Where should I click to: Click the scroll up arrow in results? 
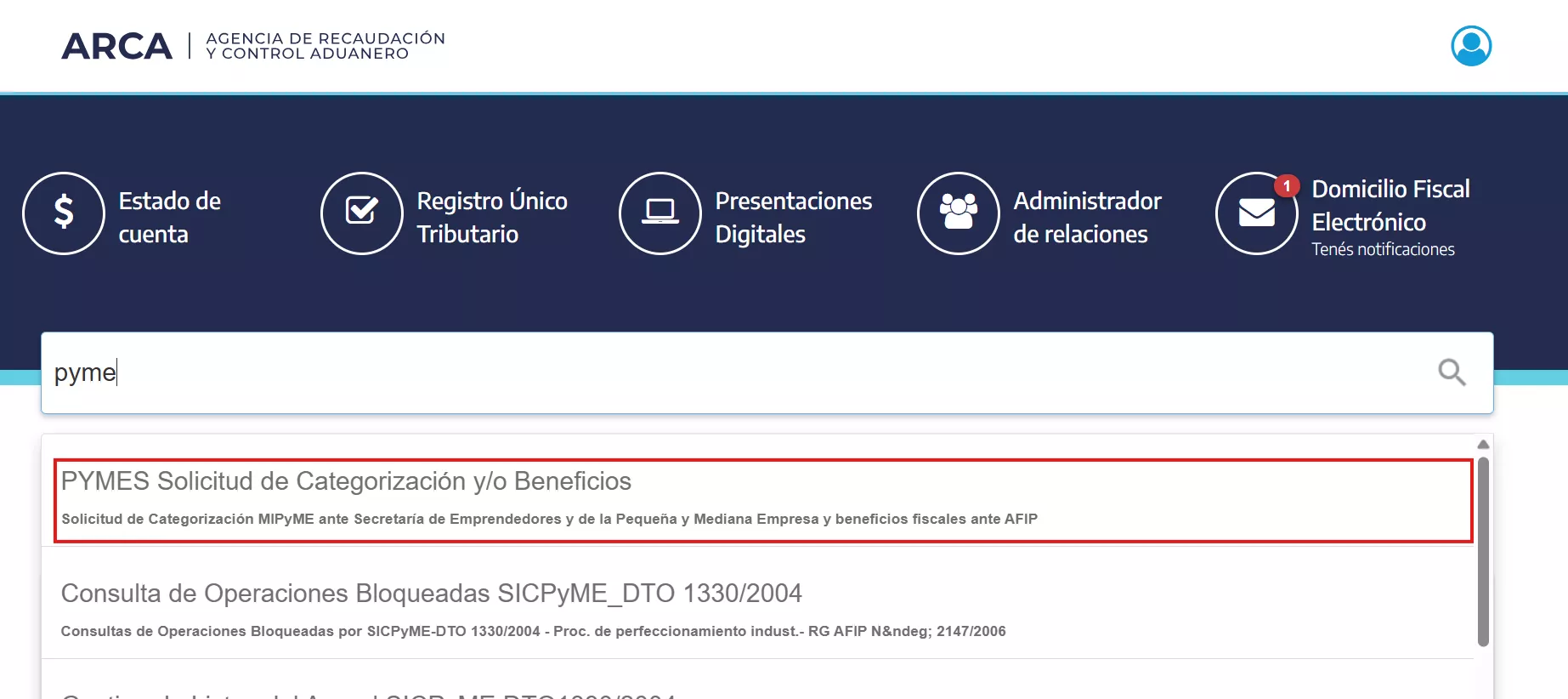[1483, 445]
